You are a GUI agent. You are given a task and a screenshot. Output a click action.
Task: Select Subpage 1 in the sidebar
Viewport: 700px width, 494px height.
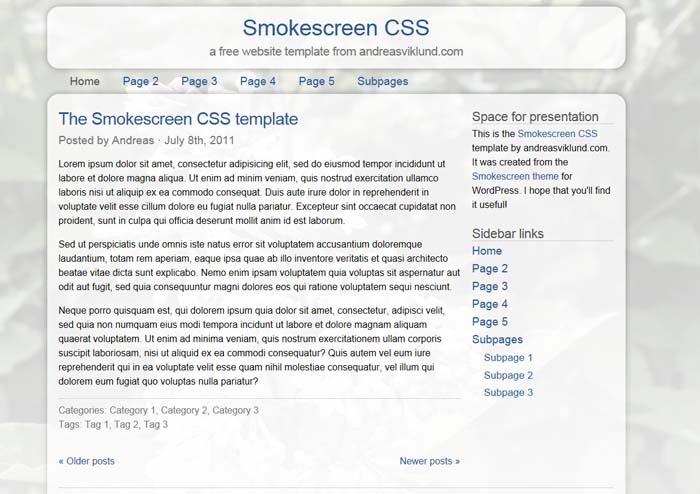click(508, 358)
